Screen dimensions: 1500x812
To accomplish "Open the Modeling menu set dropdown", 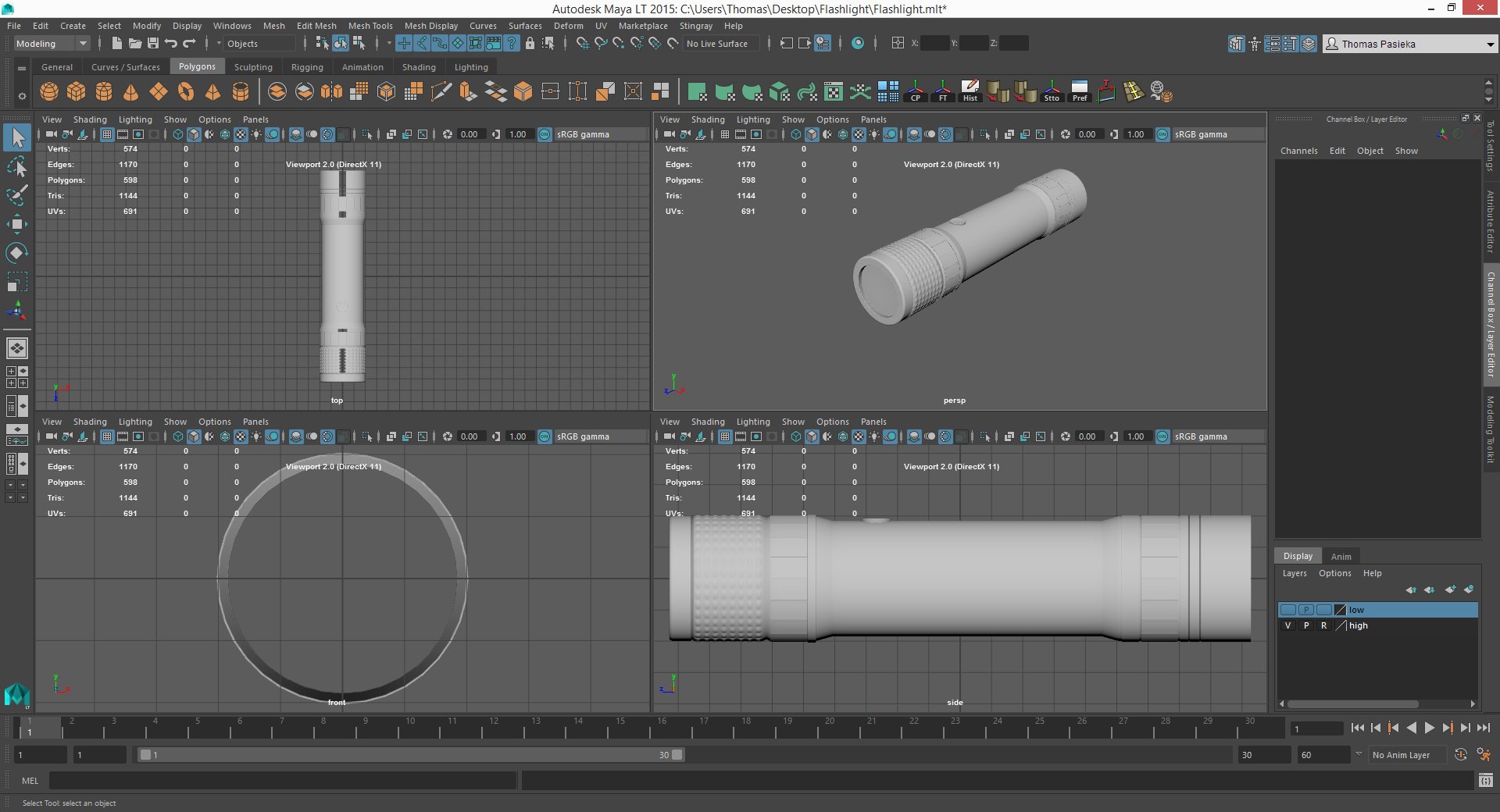I will [52, 44].
